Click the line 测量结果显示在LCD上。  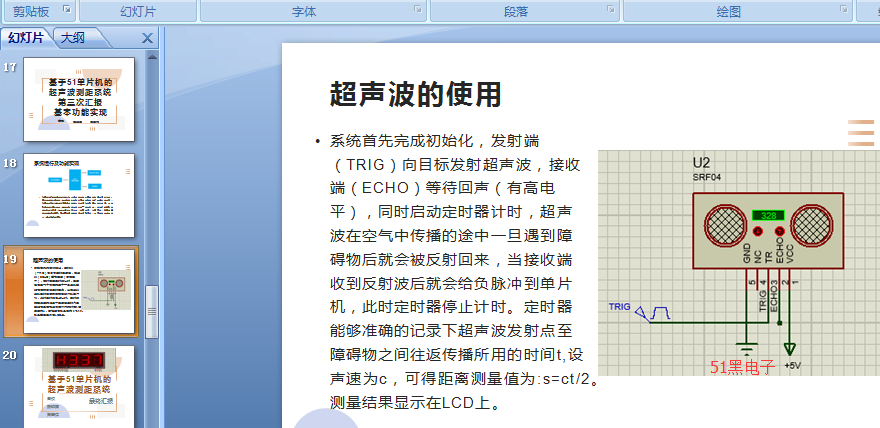click(x=415, y=402)
